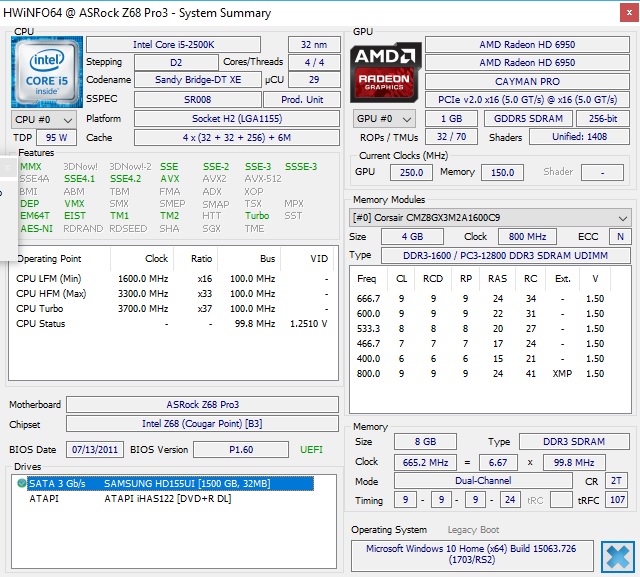Image resolution: width=640 pixels, height=577 pixels.
Task: Click the GDDR5 SDRAM memory type field
Action: 528,119
